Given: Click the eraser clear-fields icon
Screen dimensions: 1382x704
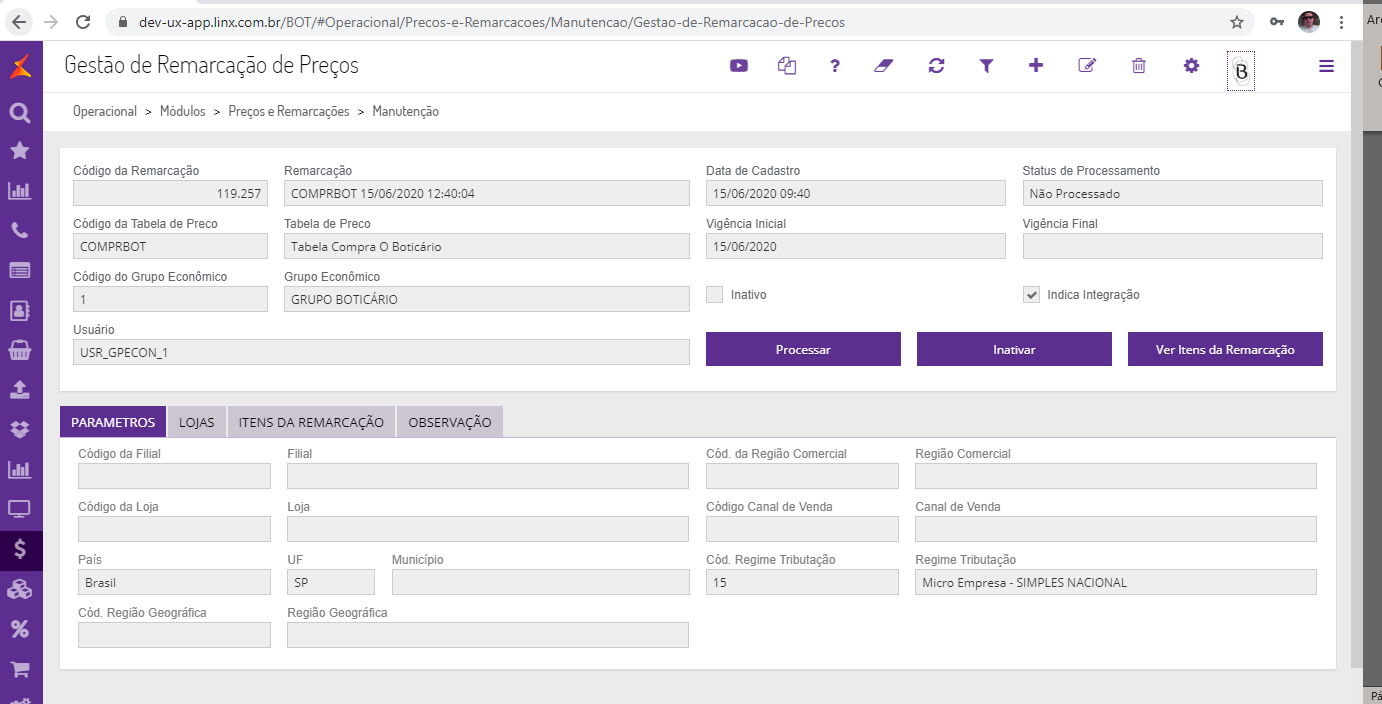Looking at the screenshot, I should pyautogui.click(x=883, y=66).
